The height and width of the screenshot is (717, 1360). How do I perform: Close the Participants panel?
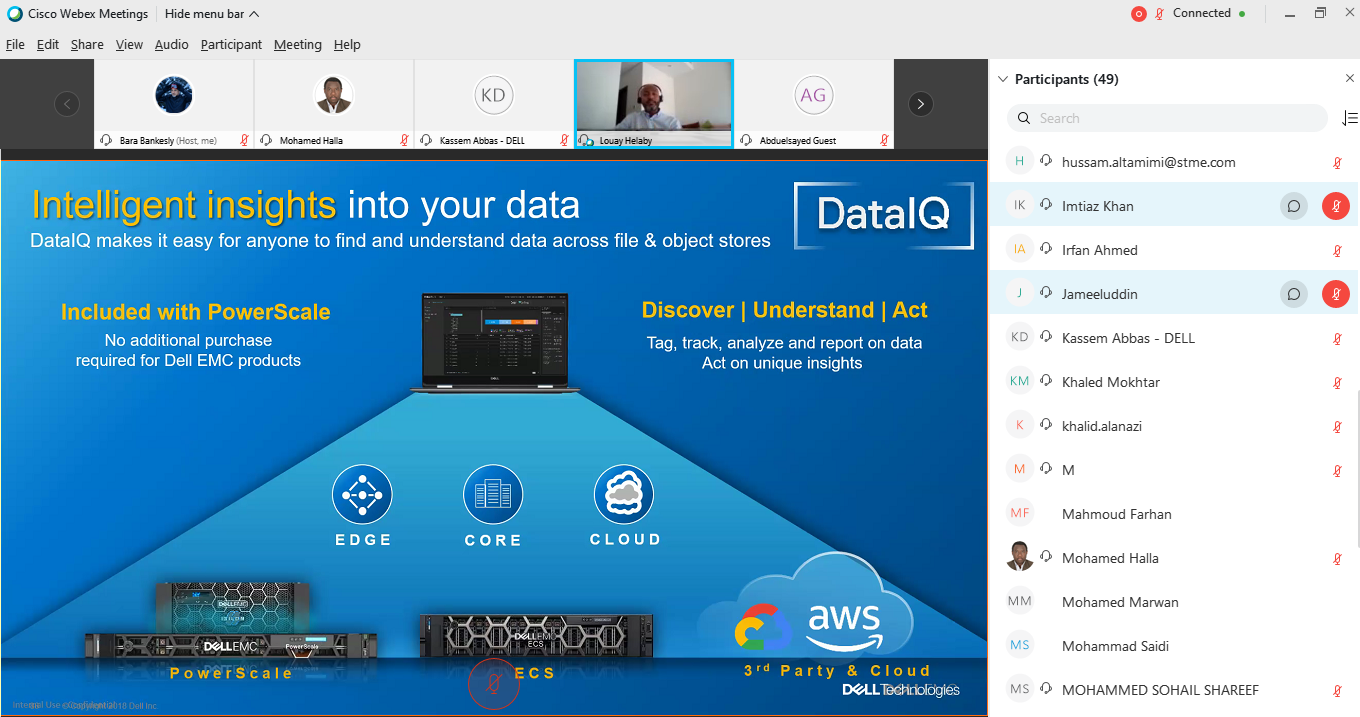pyautogui.click(x=1349, y=79)
